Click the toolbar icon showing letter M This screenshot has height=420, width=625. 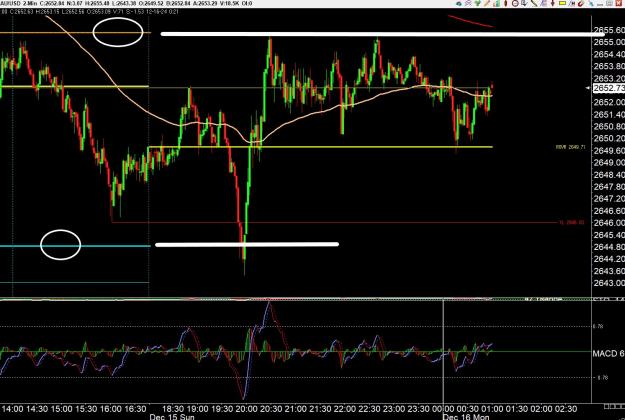point(572,3)
